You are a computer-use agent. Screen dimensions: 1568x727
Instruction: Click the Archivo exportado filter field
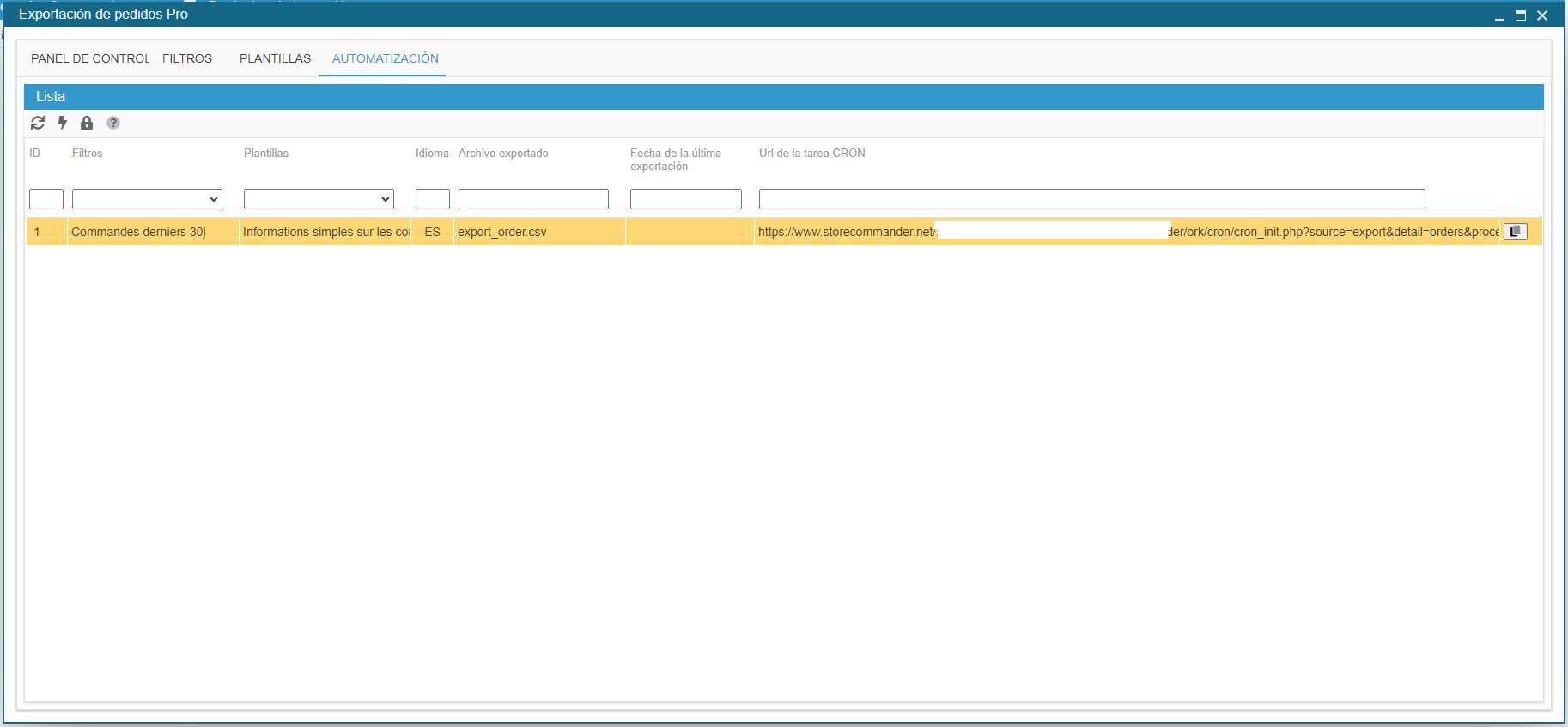(533, 199)
